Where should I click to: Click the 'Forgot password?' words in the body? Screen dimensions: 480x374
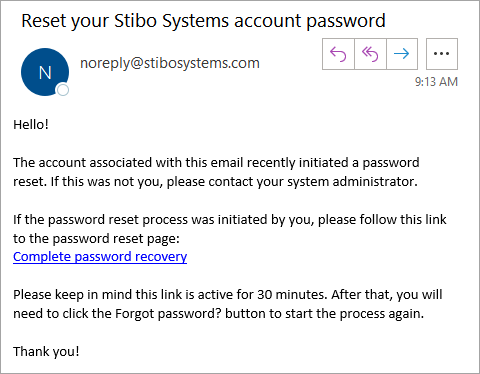click(x=168, y=314)
